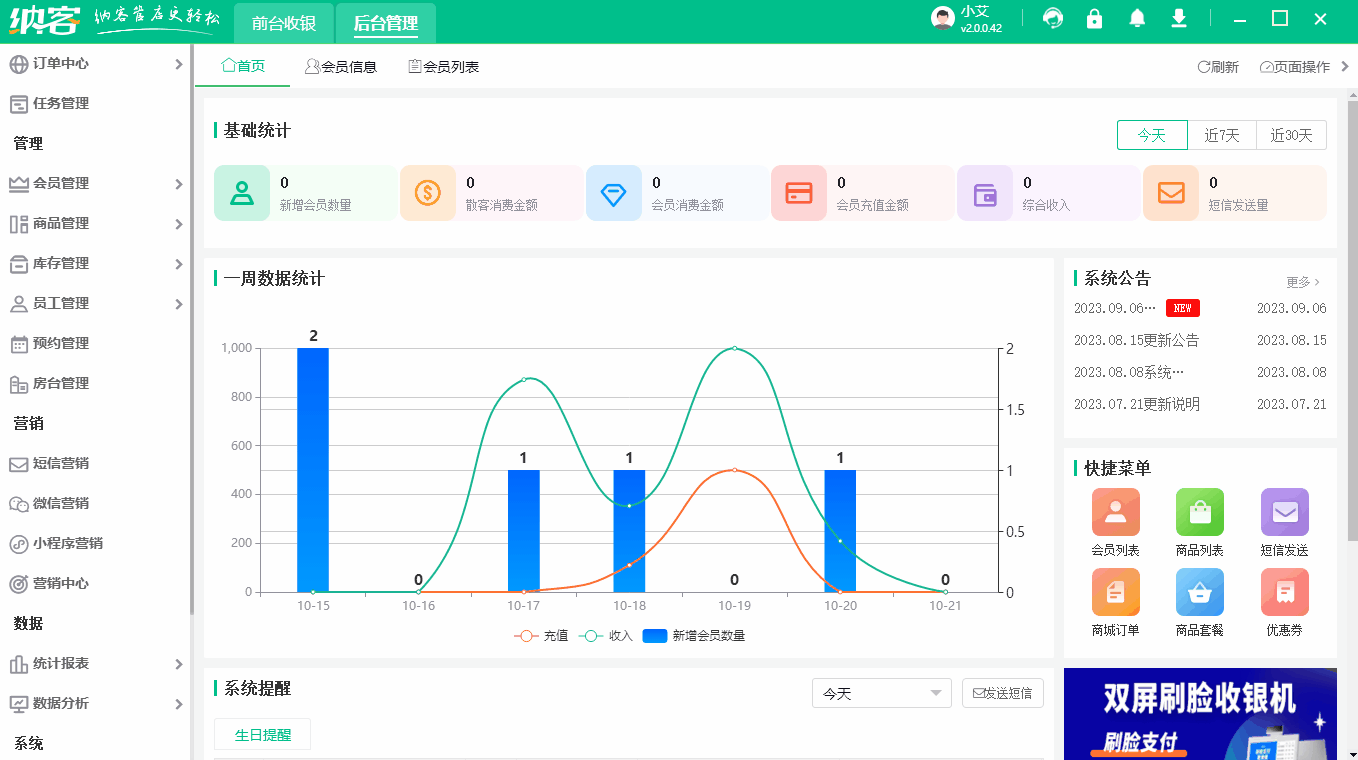
Task: Click the 发送短信 button
Action: (x=1002, y=692)
